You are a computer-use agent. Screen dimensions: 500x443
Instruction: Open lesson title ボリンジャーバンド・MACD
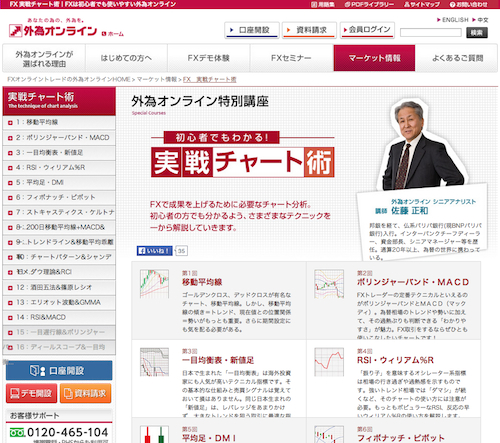tap(413, 282)
